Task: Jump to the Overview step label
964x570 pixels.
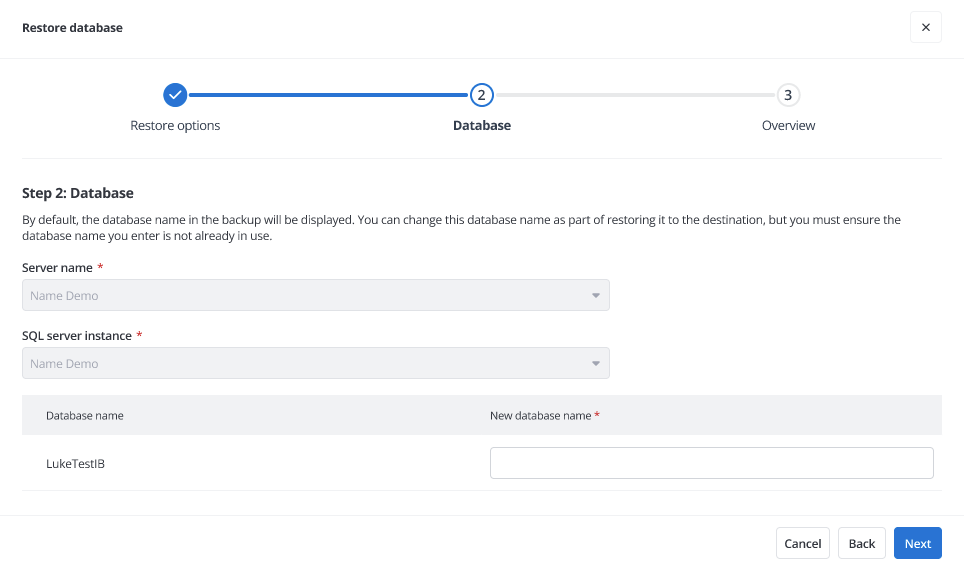Action: (x=788, y=126)
